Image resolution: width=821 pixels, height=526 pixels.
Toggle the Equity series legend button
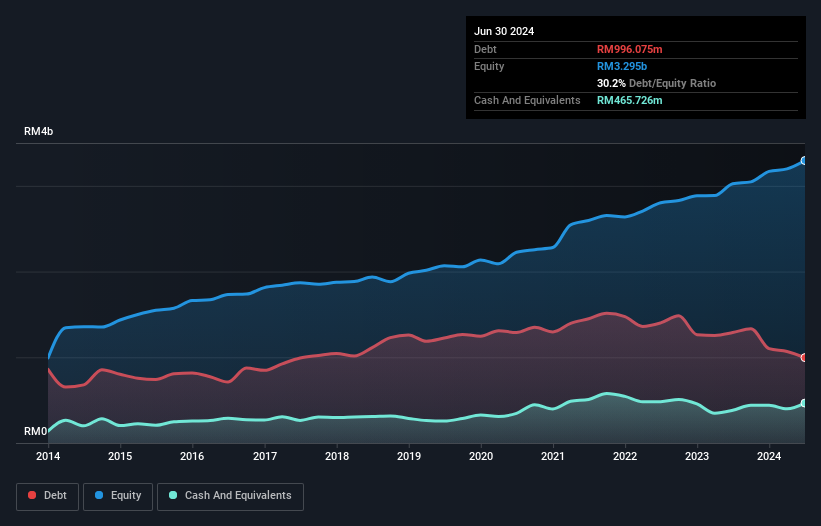tap(118, 496)
